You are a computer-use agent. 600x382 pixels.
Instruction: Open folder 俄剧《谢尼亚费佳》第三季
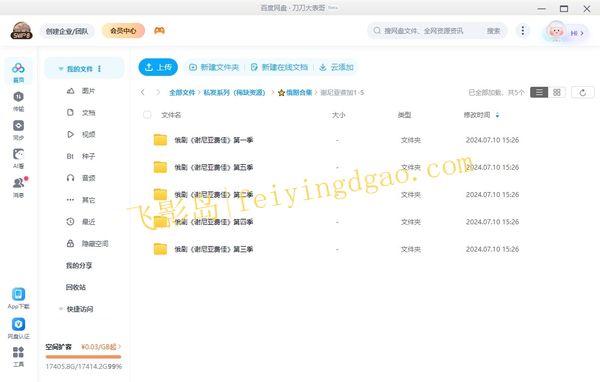214,249
